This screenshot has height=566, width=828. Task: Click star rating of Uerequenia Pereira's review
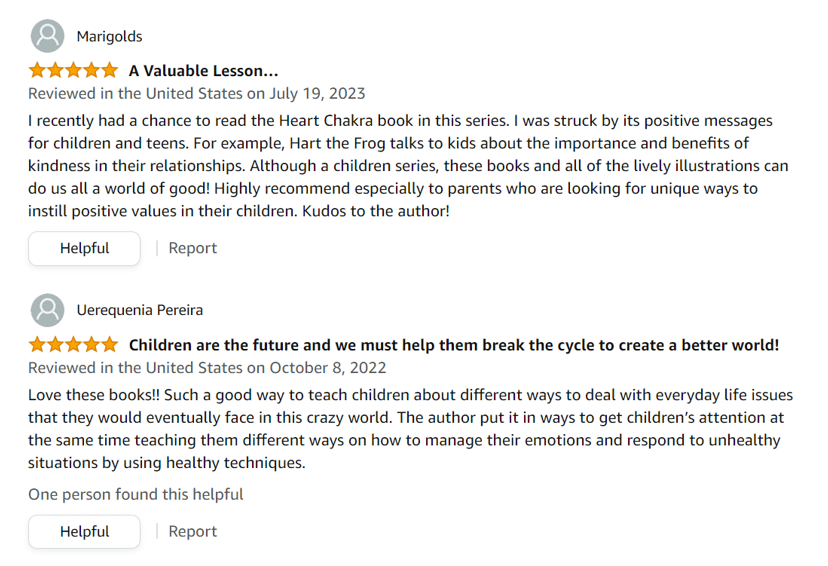coord(73,344)
